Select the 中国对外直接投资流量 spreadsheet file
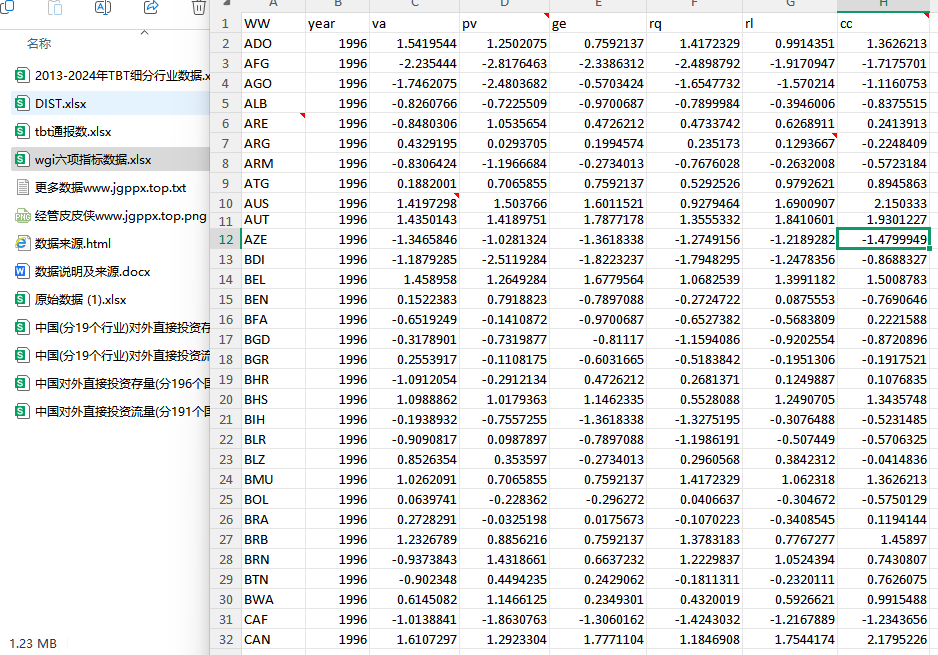This screenshot has height=655, width=938. point(111,412)
